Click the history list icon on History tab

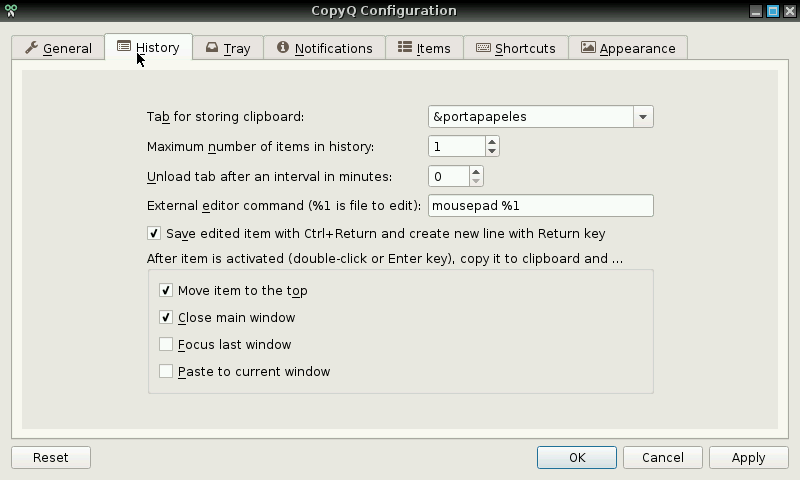coord(124,46)
